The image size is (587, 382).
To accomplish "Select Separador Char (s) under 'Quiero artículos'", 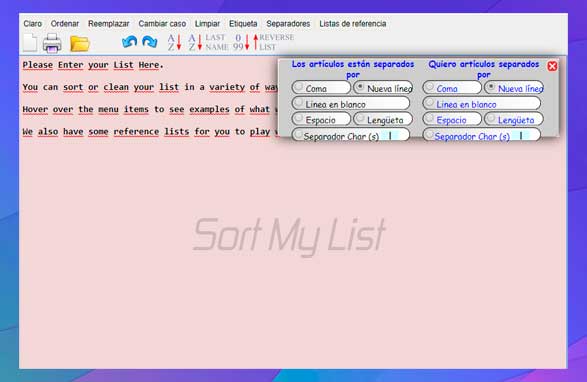I will tap(481, 135).
